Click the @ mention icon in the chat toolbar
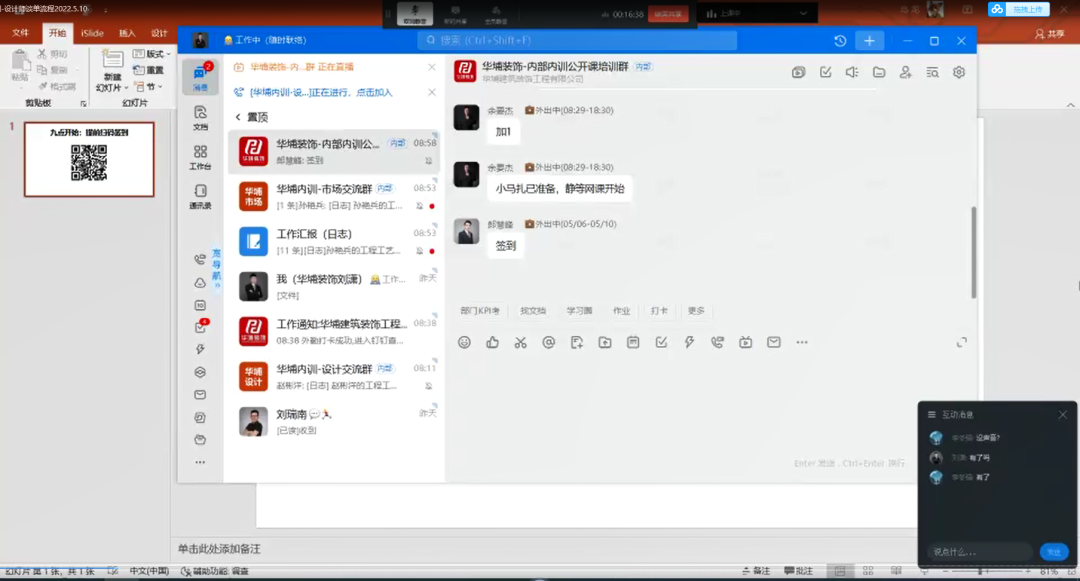The image size is (1080, 581). 549,342
